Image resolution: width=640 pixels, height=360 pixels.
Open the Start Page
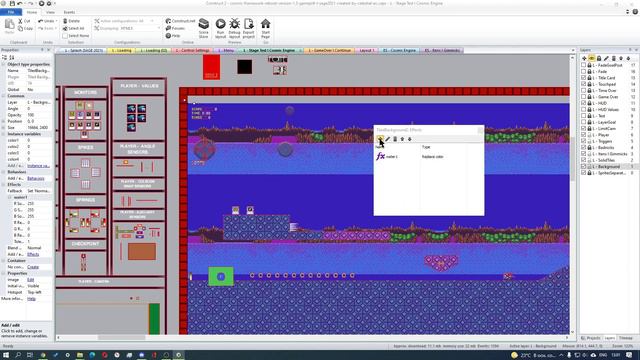[x=266, y=28]
